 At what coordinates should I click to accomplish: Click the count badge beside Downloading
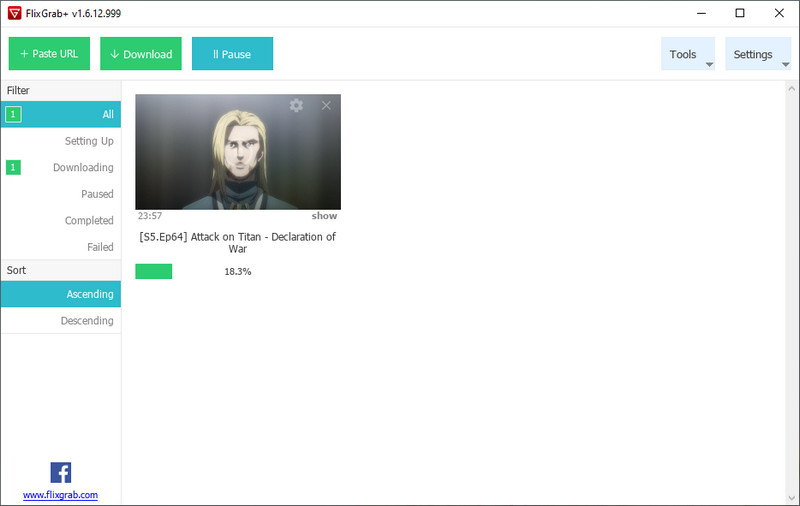(13, 167)
